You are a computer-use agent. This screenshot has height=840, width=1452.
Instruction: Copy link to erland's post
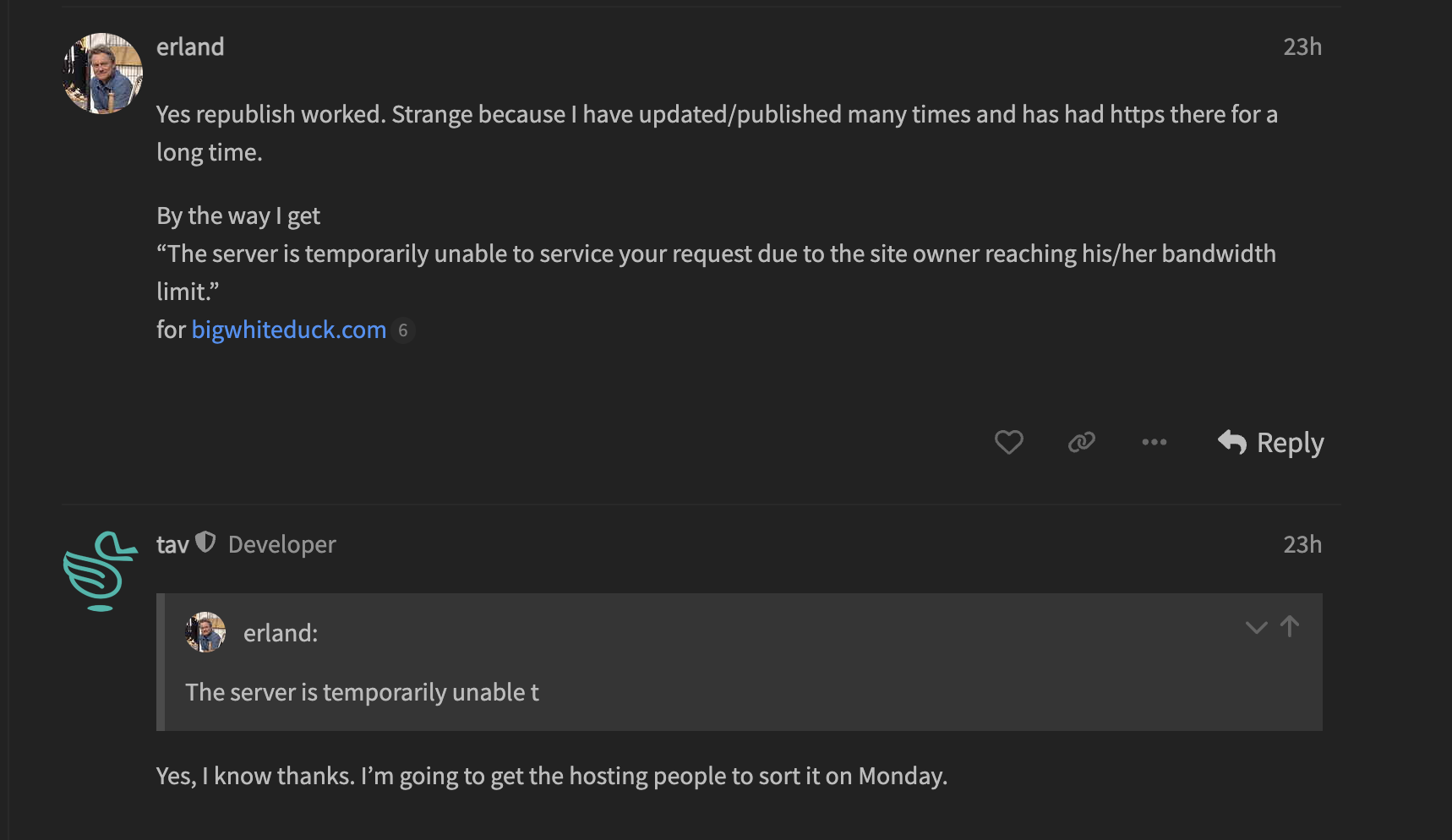point(1081,442)
